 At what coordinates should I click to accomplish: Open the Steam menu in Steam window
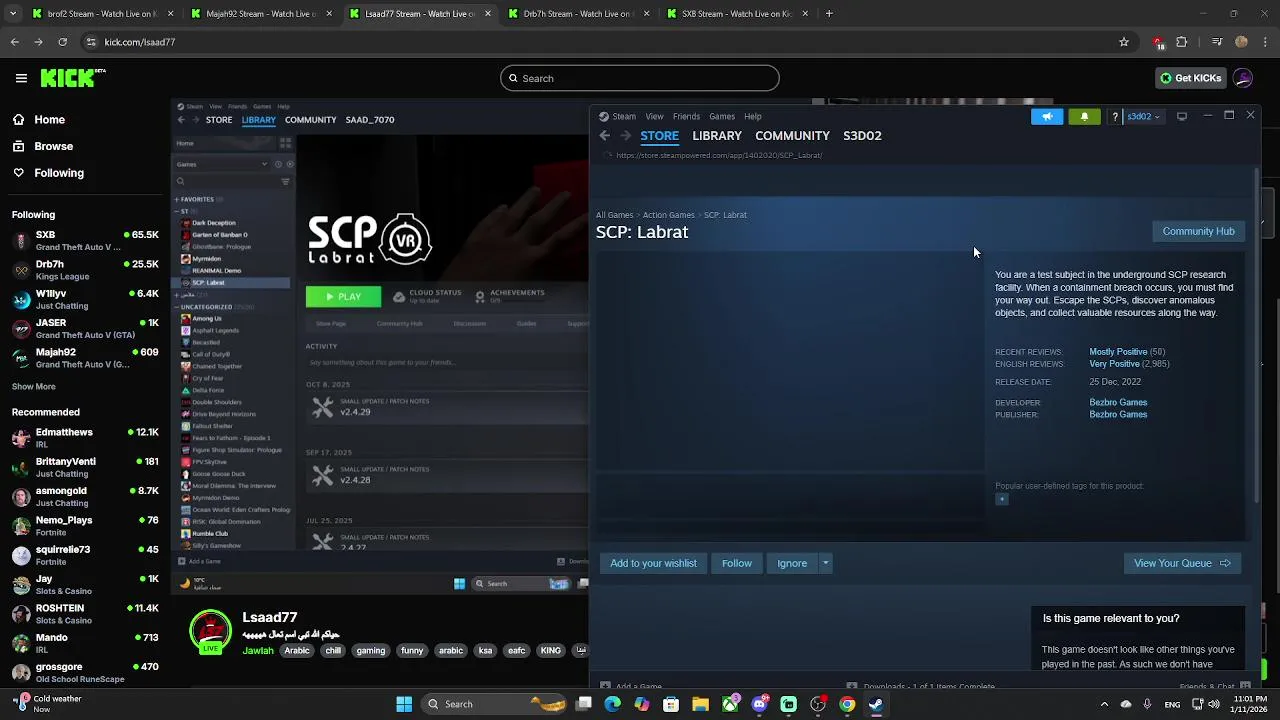tap(618, 117)
